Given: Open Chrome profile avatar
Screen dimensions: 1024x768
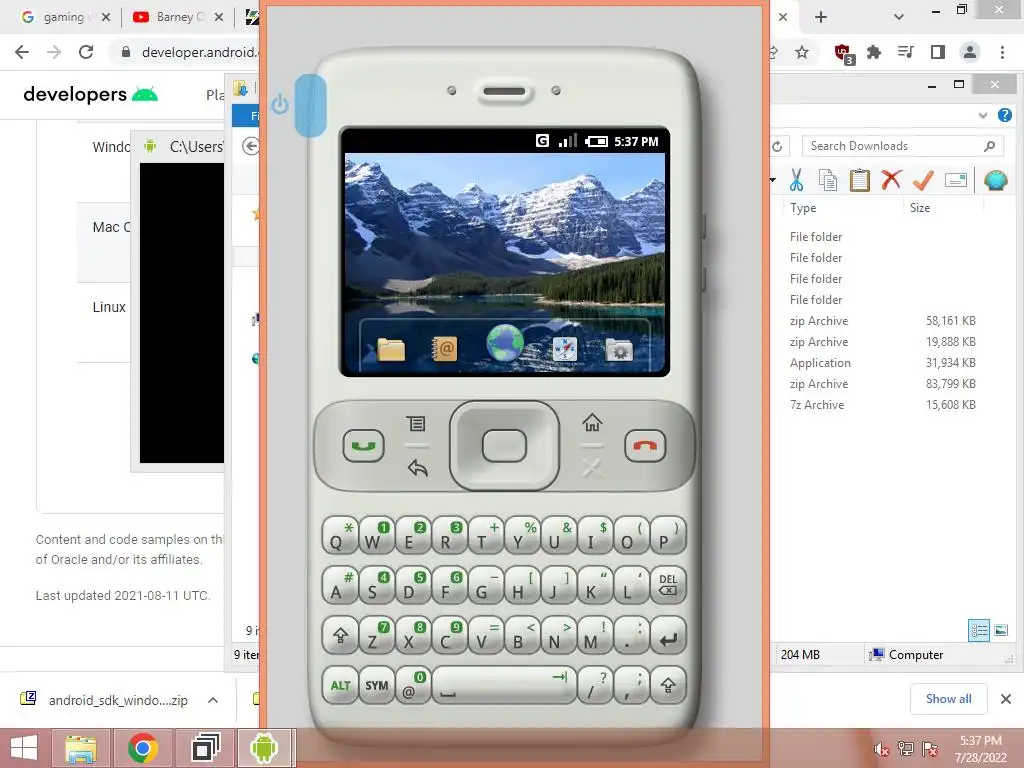Looking at the screenshot, I should click(x=970, y=52).
